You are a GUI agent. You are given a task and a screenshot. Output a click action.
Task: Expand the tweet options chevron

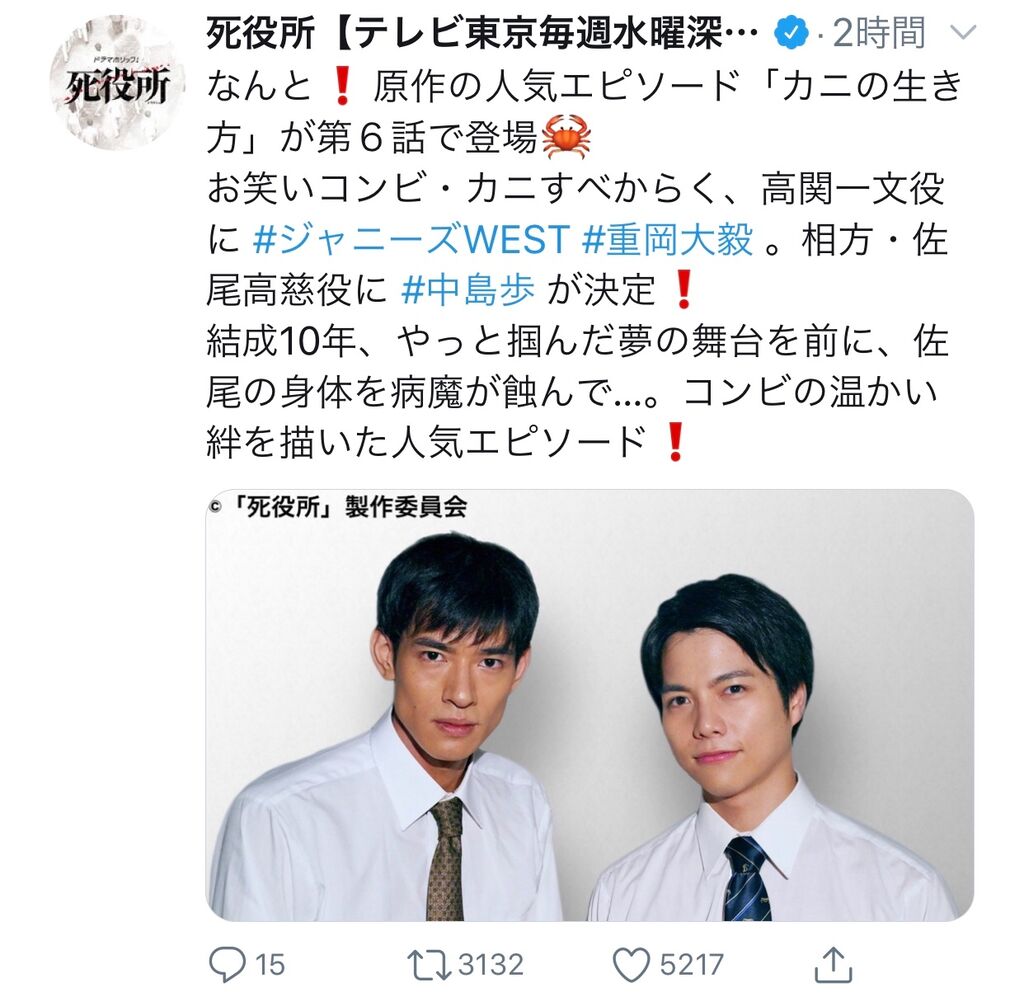(x=965, y=32)
